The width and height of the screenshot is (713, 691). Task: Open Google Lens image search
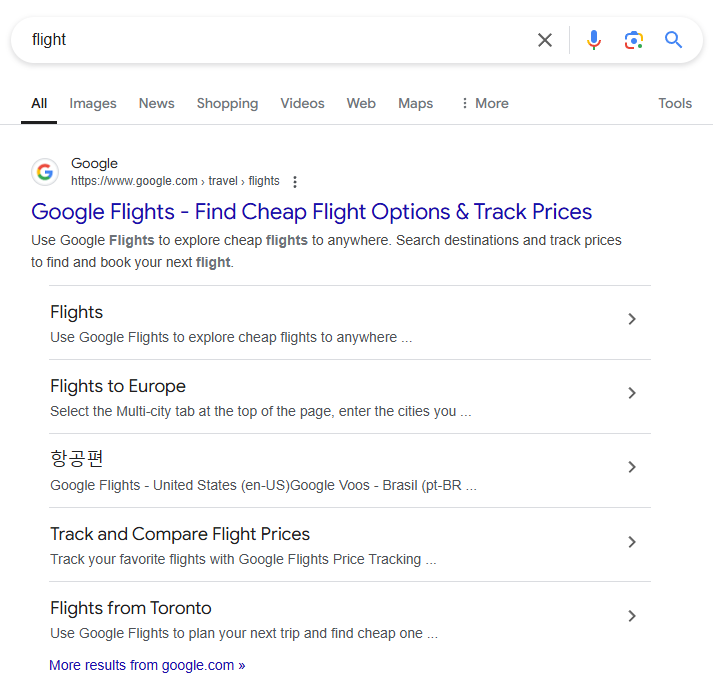pyautogui.click(x=633, y=40)
